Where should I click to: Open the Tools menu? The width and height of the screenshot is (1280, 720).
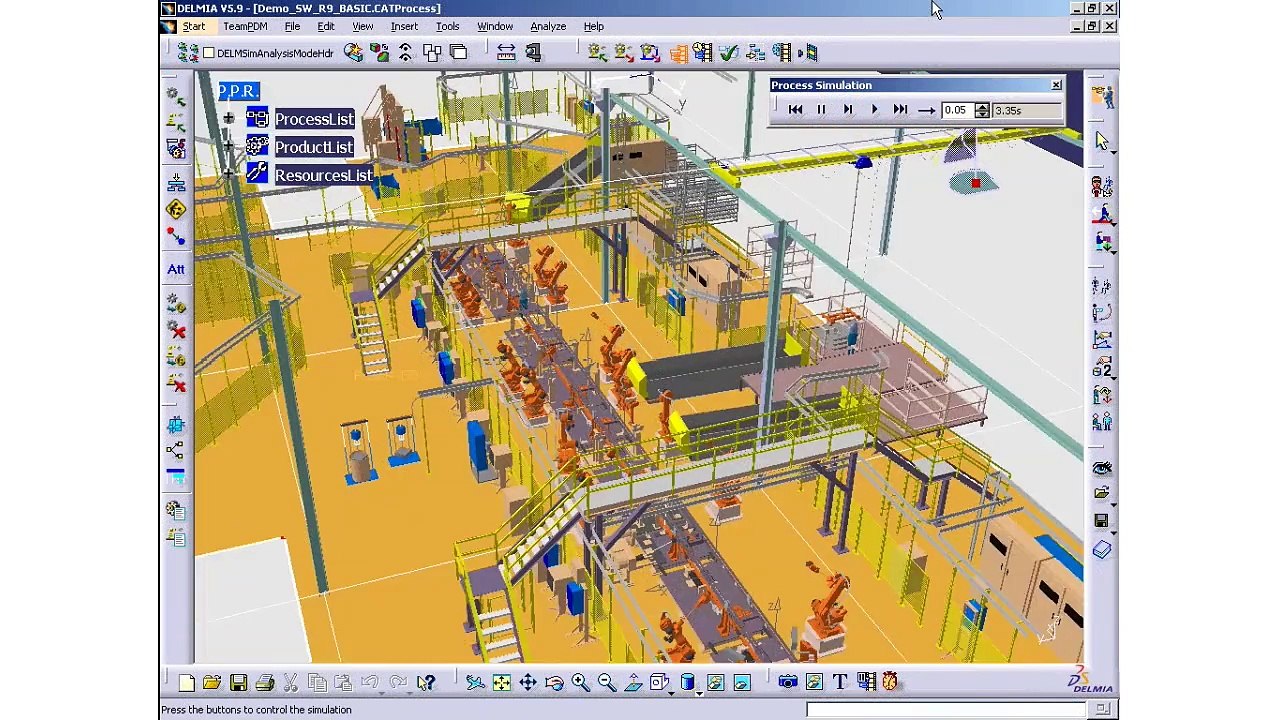[x=447, y=26]
